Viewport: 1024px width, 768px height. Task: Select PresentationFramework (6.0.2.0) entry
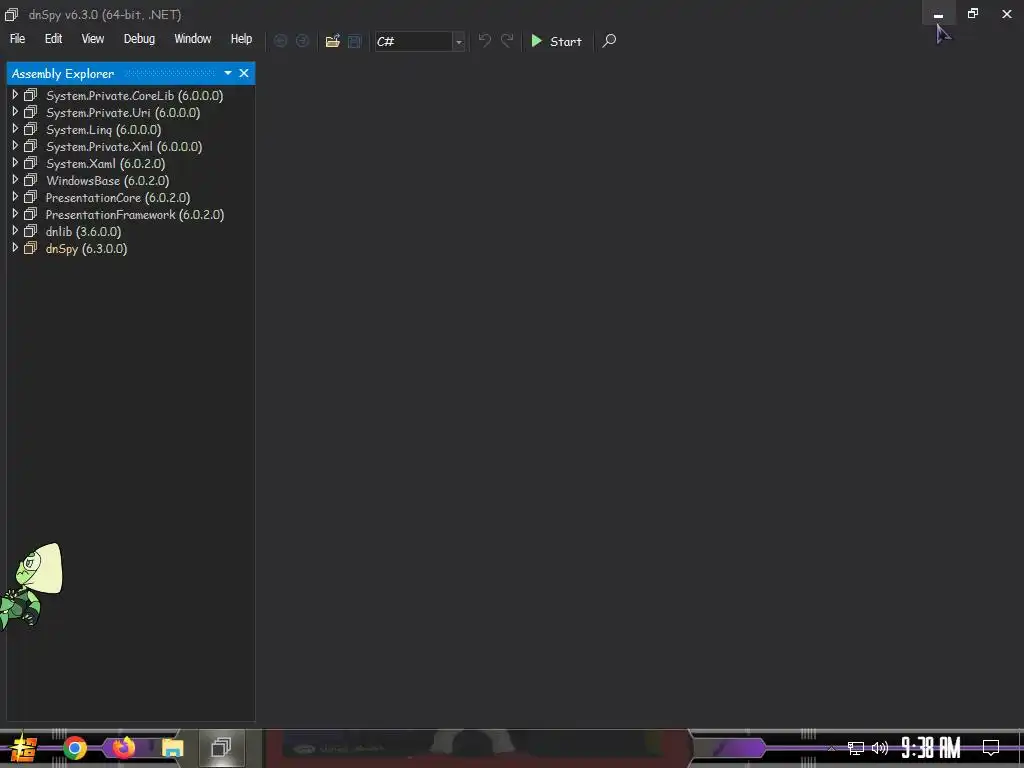pos(135,214)
